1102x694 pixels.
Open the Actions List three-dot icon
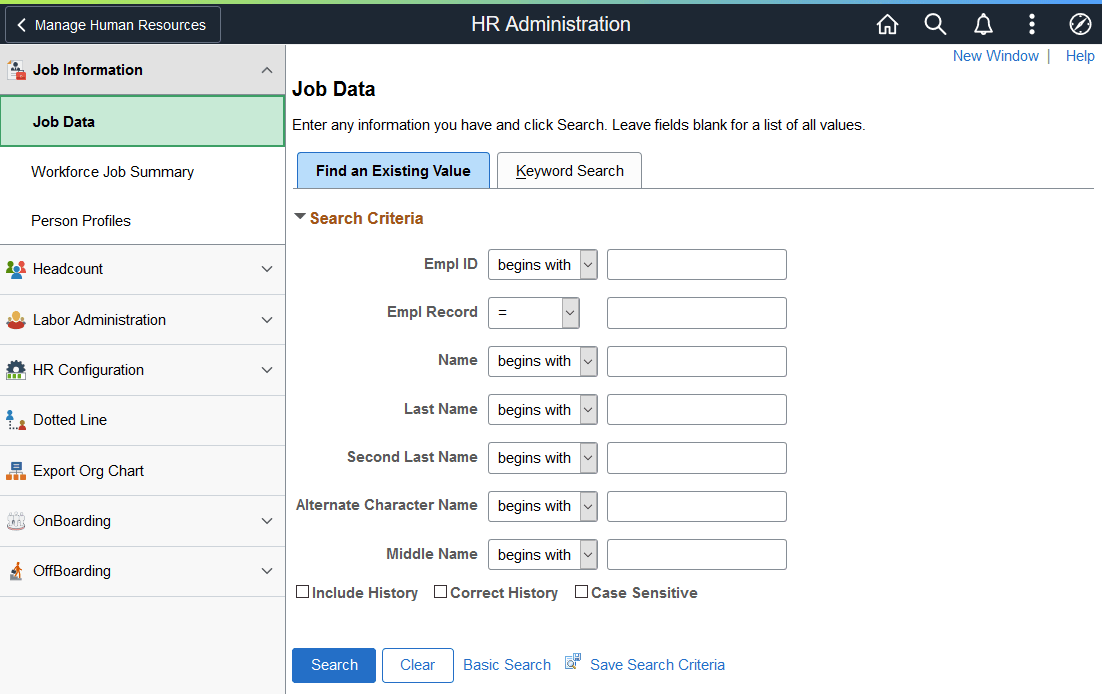tap(1031, 24)
